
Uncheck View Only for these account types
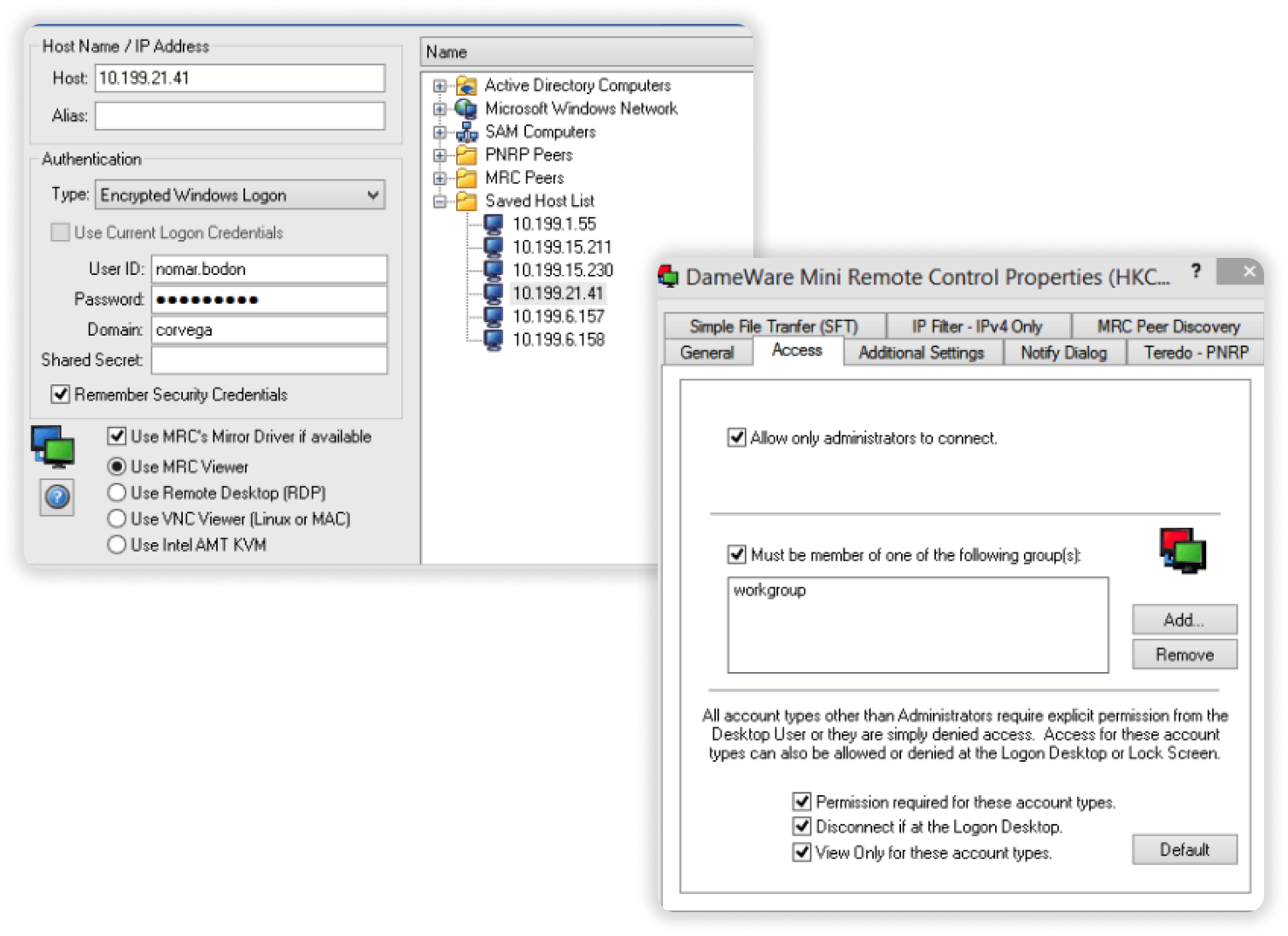801,851
